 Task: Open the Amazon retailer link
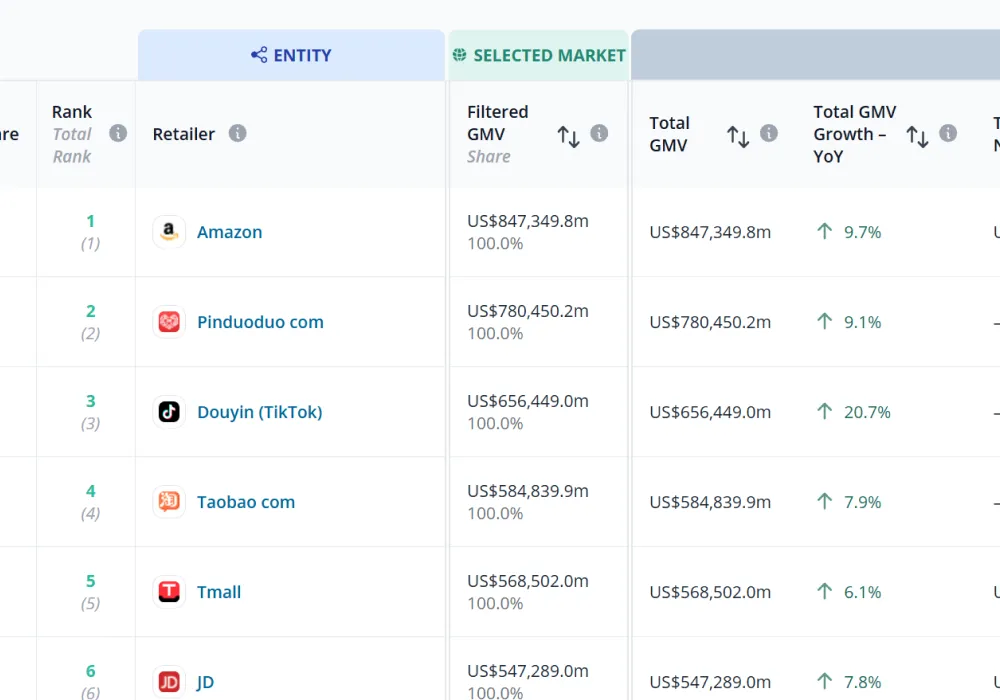point(230,232)
